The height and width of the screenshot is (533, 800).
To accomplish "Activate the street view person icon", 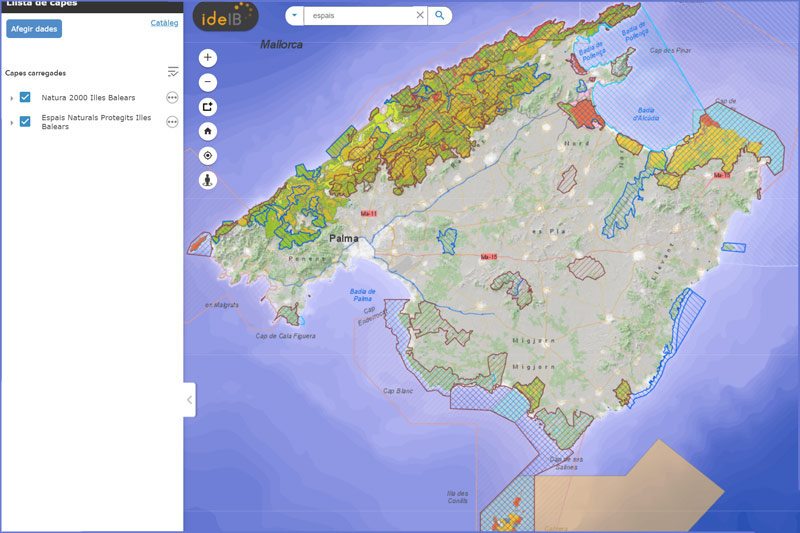I will click(208, 180).
